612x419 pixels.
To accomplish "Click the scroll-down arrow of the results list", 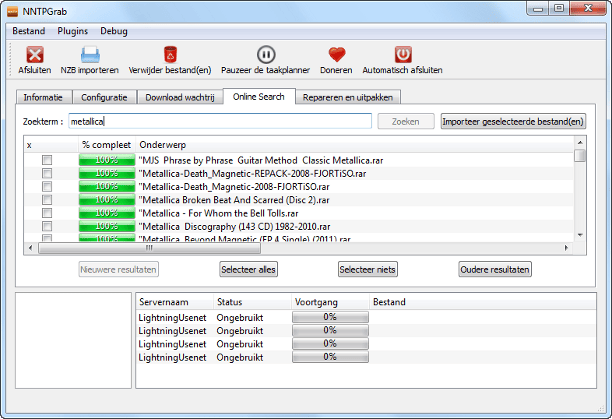I will point(580,235).
